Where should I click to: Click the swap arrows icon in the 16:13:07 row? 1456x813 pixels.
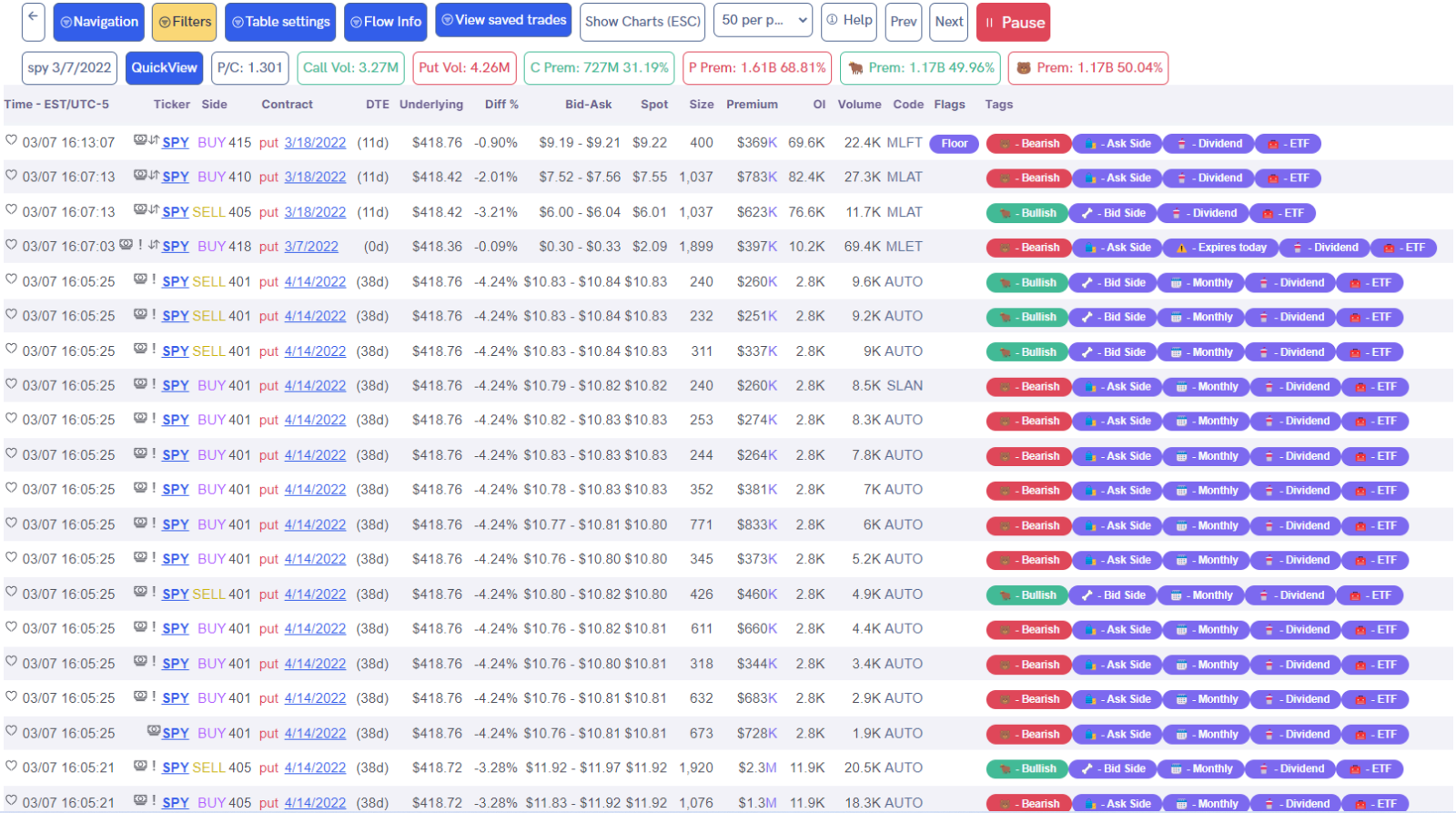pos(154,140)
